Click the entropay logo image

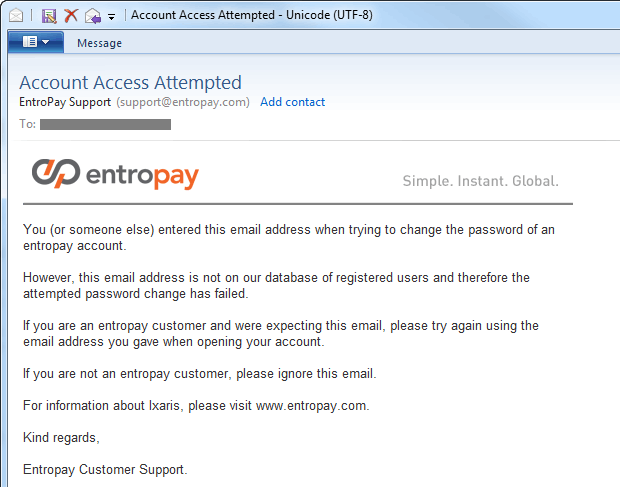(x=115, y=174)
